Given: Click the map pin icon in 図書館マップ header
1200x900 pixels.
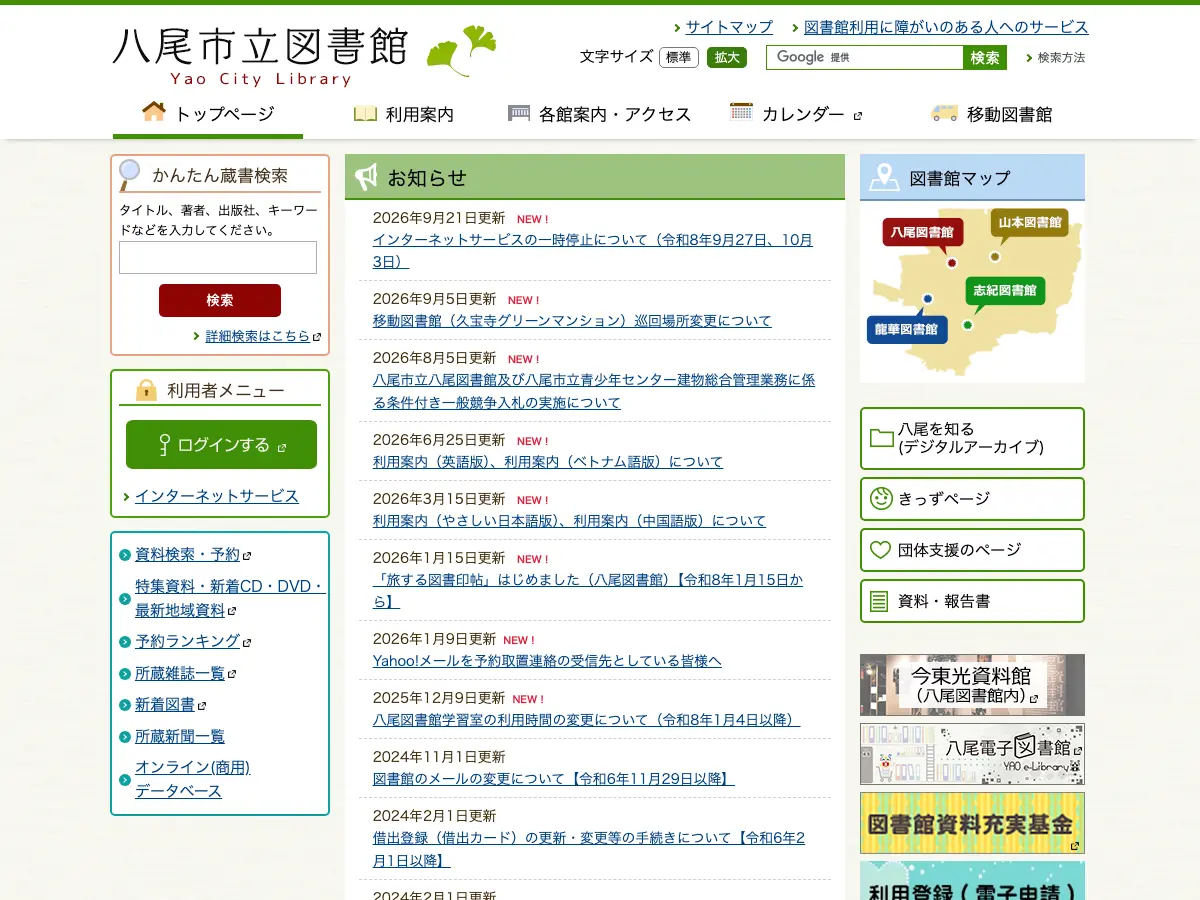Looking at the screenshot, I should click(884, 177).
